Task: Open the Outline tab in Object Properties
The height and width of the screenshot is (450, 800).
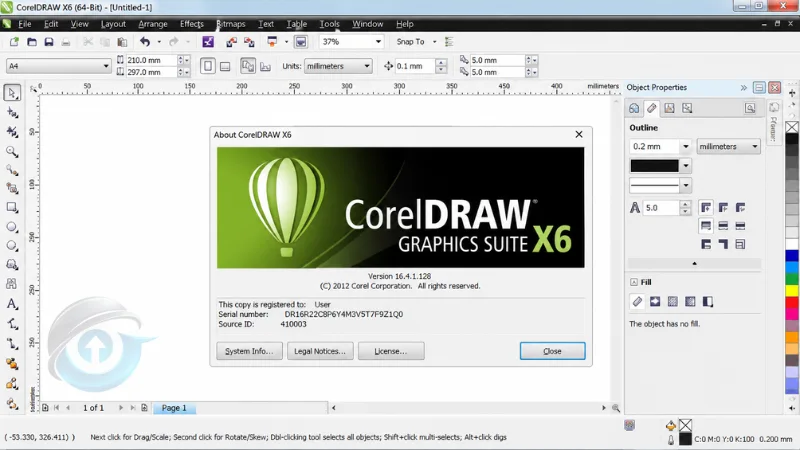Action: coord(652,108)
